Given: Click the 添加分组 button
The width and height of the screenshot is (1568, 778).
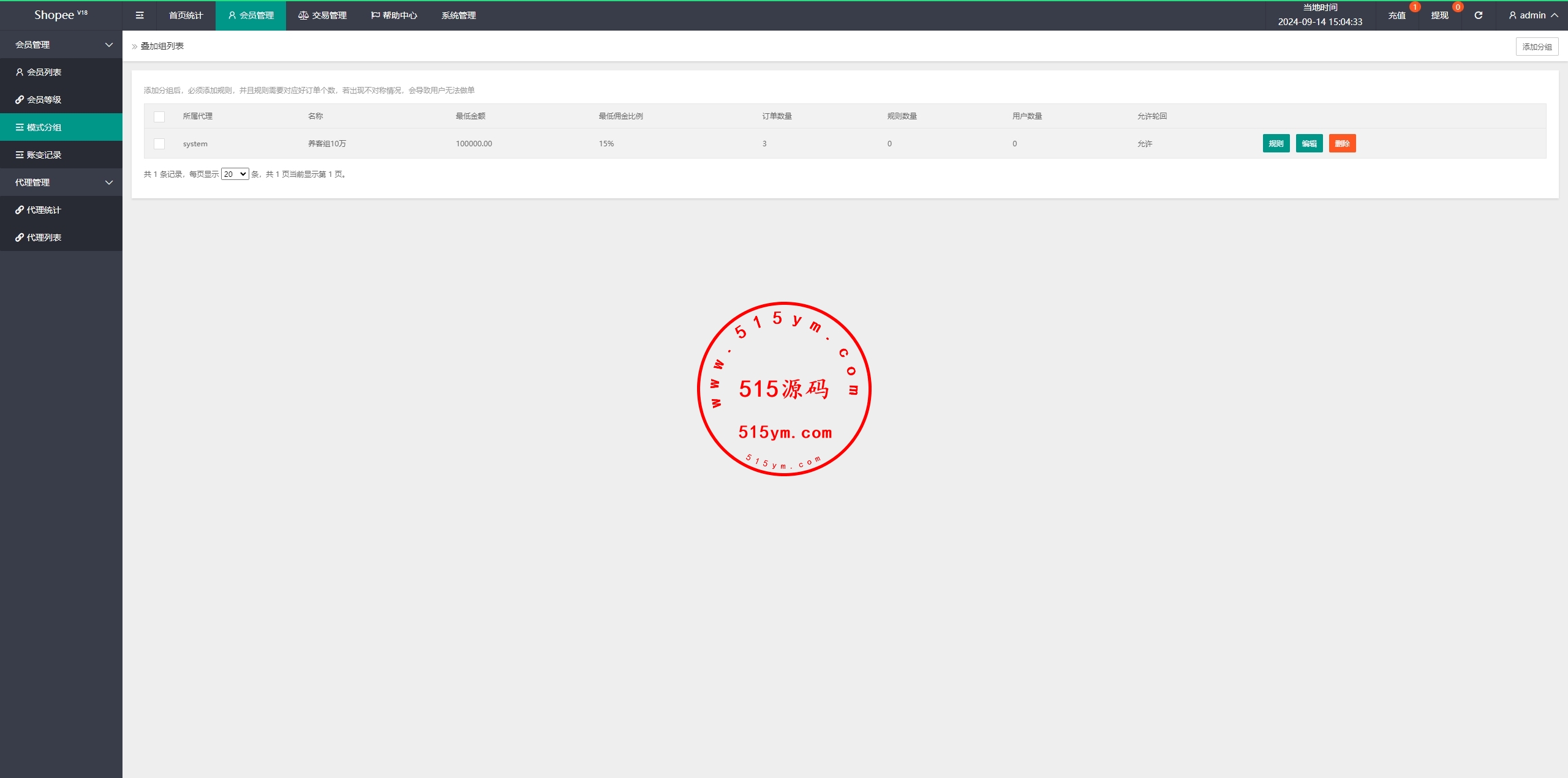Looking at the screenshot, I should (x=1536, y=47).
